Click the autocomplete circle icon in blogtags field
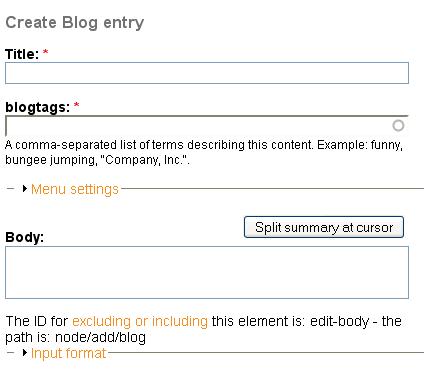This screenshot has height=371, width=426. (398, 126)
